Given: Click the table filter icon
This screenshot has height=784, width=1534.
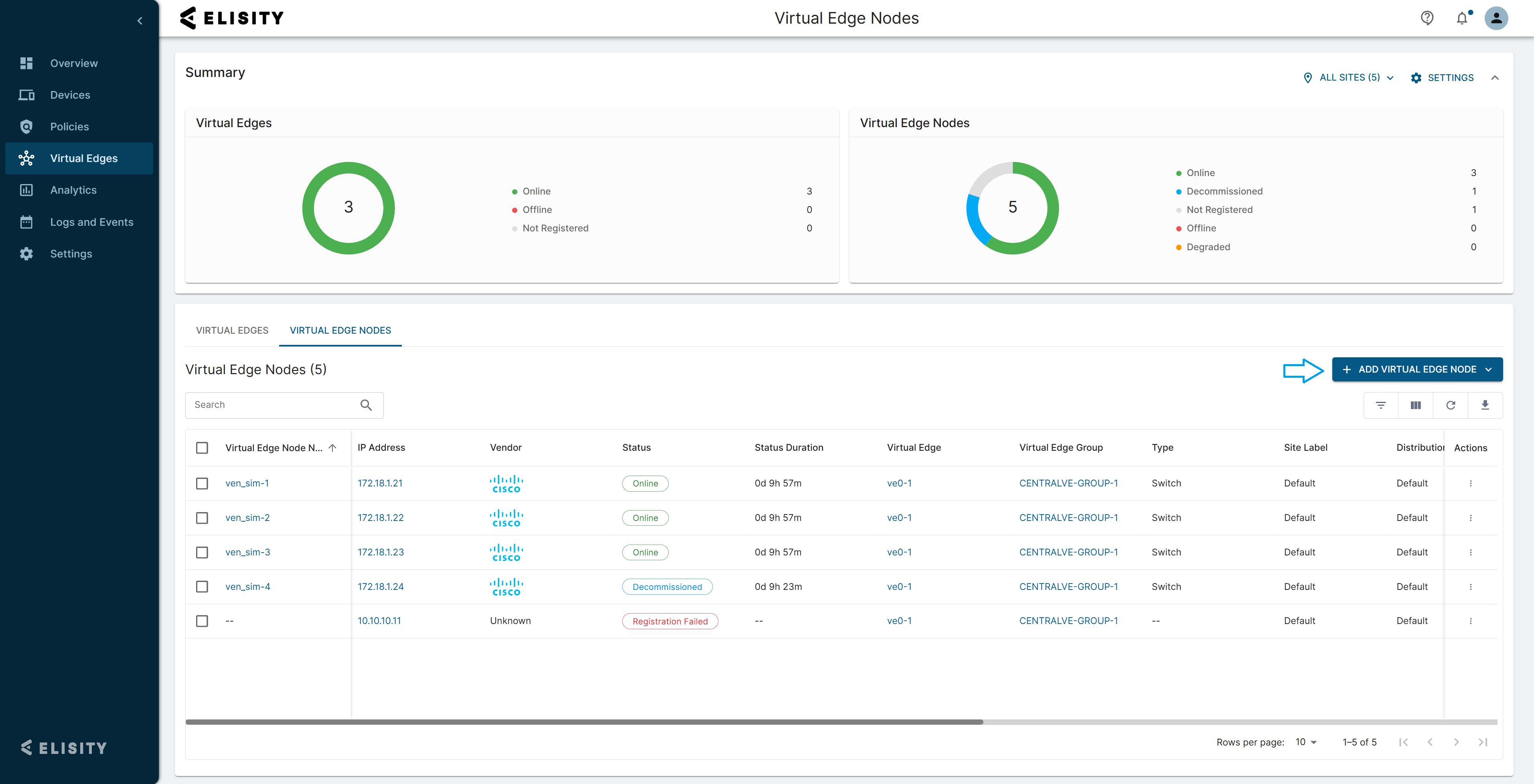Looking at the screenshot, I should coord(1381,405).
